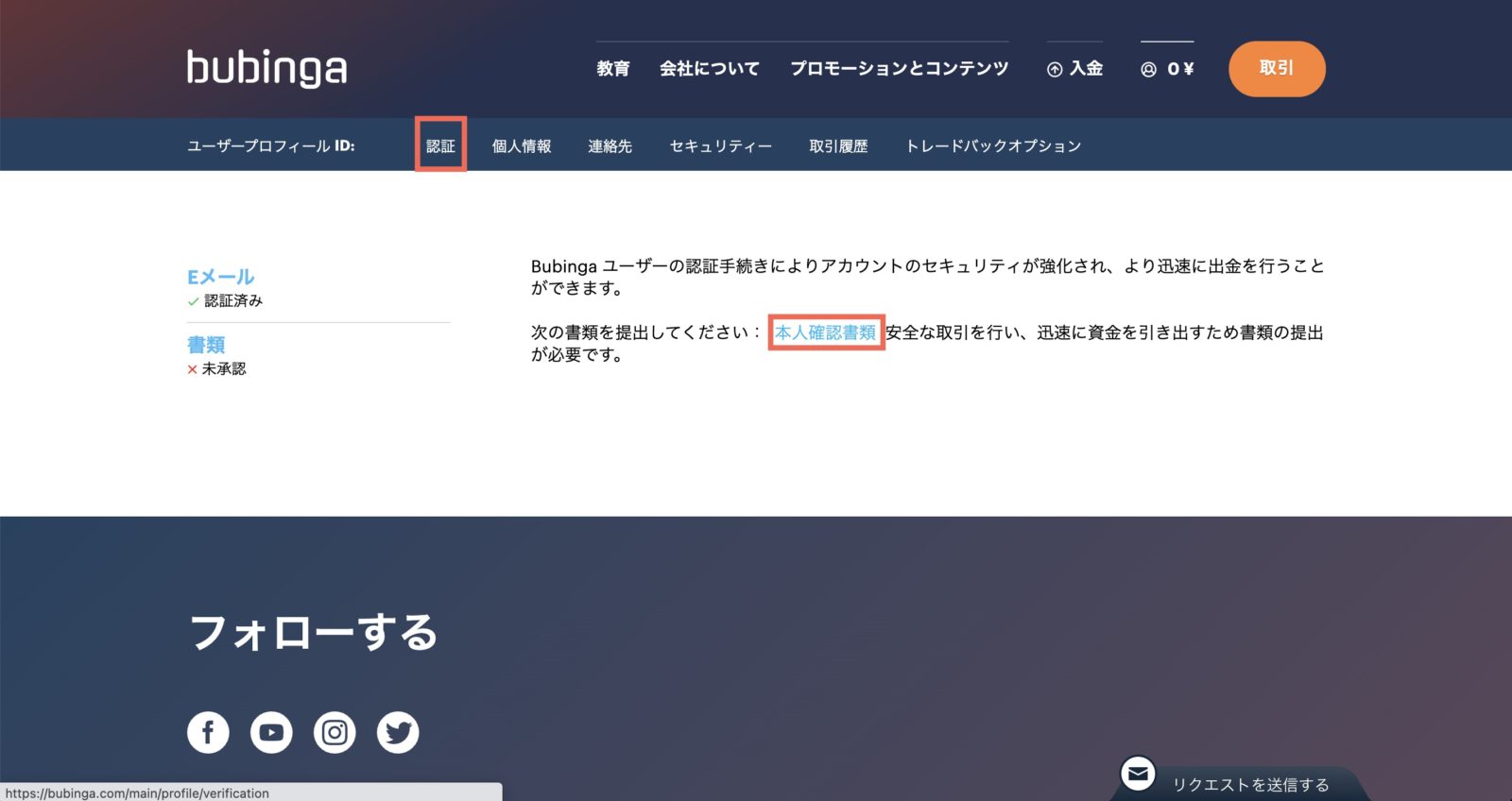Image resolution: width=1512 pixels, height=801 pixels.
Task: Click the ユーザープロフィール ID label
Action: [271, 145]
